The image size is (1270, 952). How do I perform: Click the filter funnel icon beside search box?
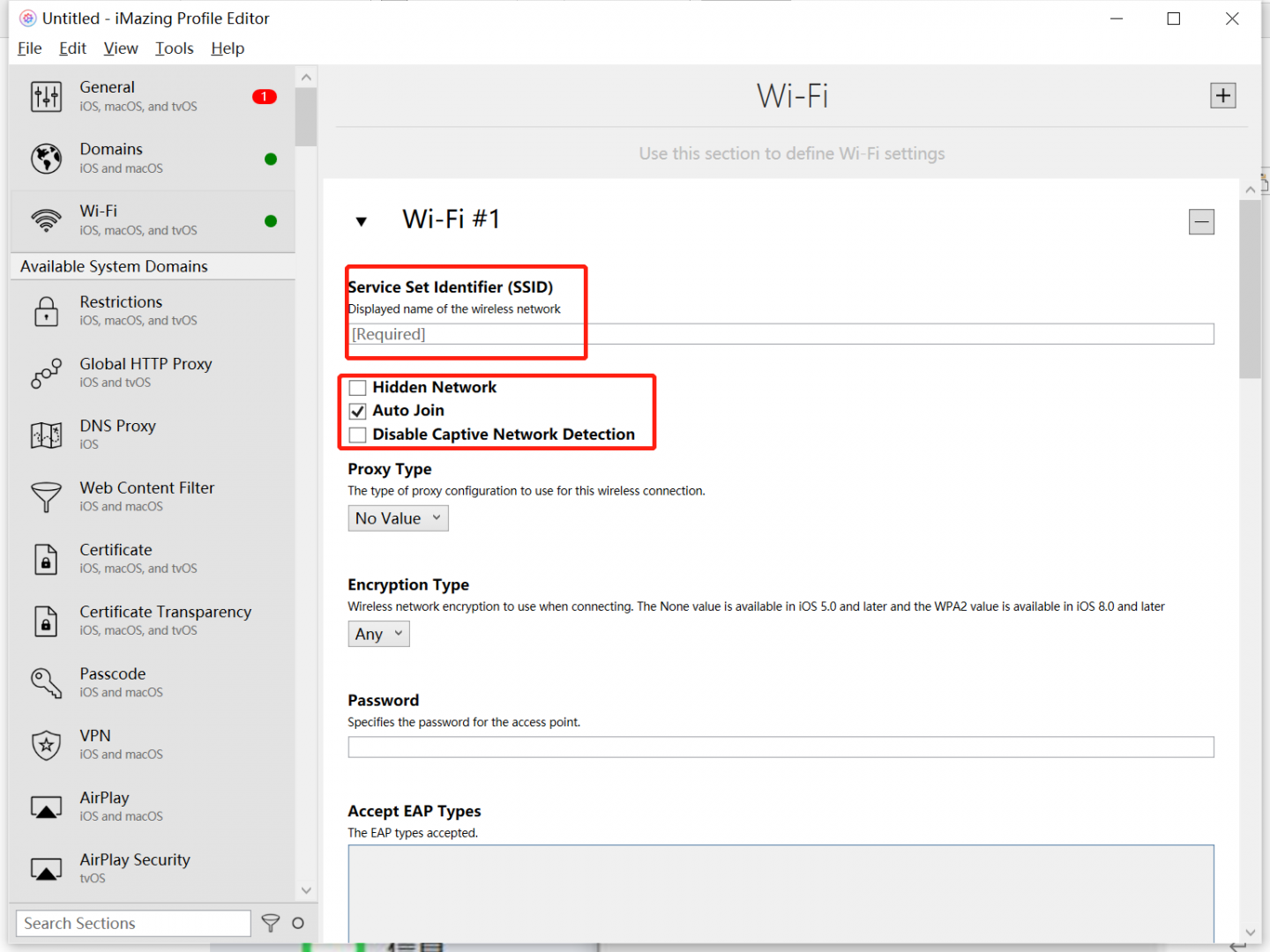coord(271,923)
